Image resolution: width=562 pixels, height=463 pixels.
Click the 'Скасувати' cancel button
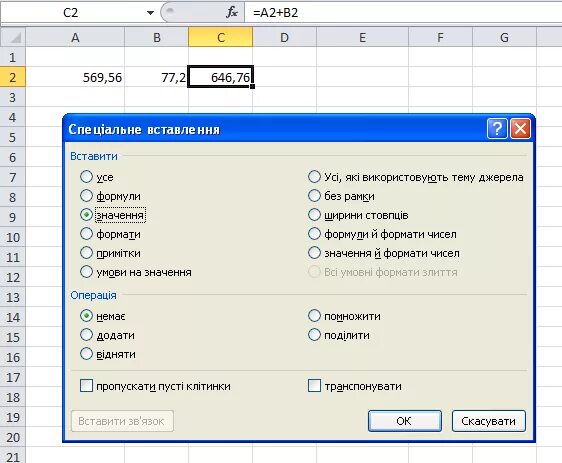click(x=489, y=421)
